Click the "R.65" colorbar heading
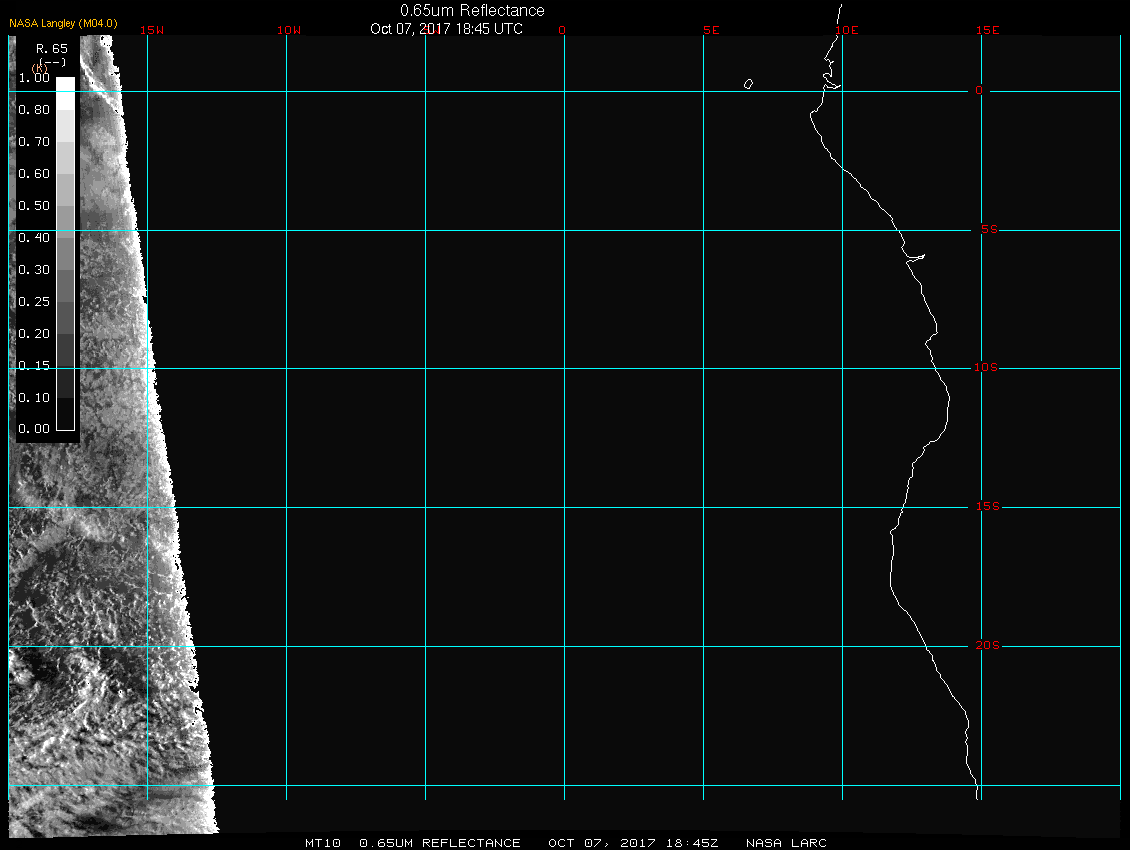The width and height of the screenshot is (1130, 850). pos(50,47)
